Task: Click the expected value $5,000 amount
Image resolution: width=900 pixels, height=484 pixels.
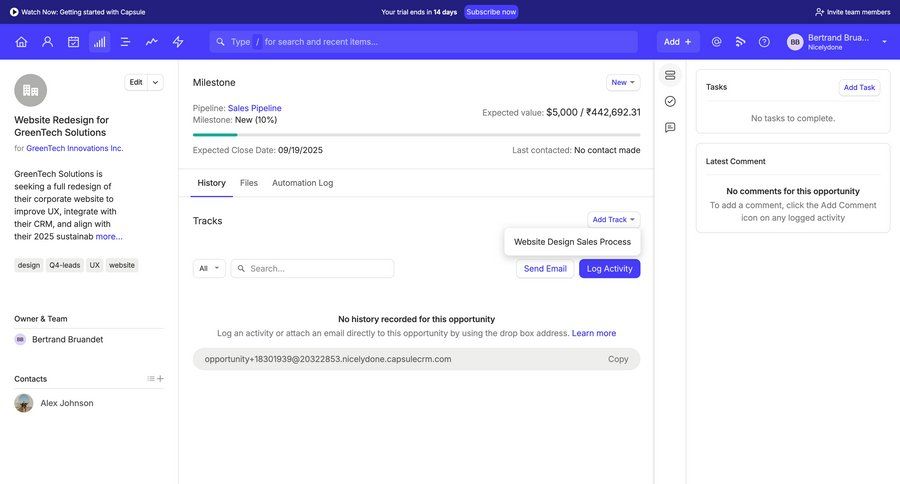Action: 562,113
